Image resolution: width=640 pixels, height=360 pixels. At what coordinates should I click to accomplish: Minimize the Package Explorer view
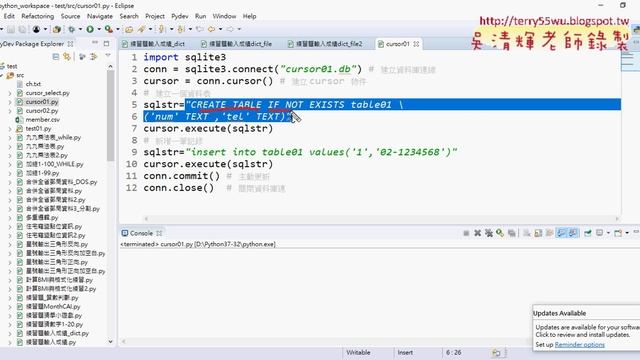pyautogui.click(x=95, y=43)
